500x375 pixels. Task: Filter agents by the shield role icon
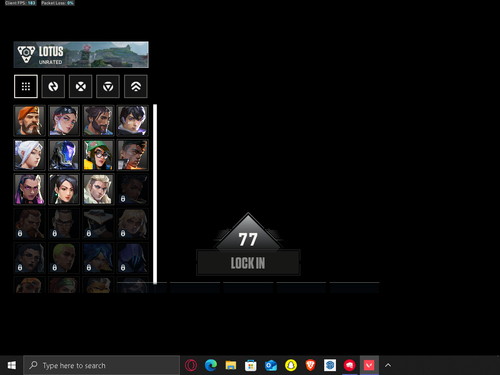[108, 86]
